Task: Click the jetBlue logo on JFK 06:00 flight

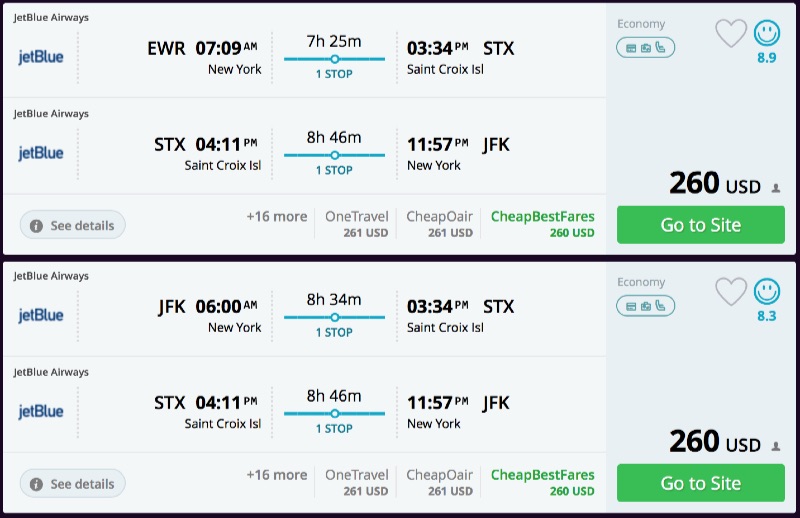Action: [41, 315]
